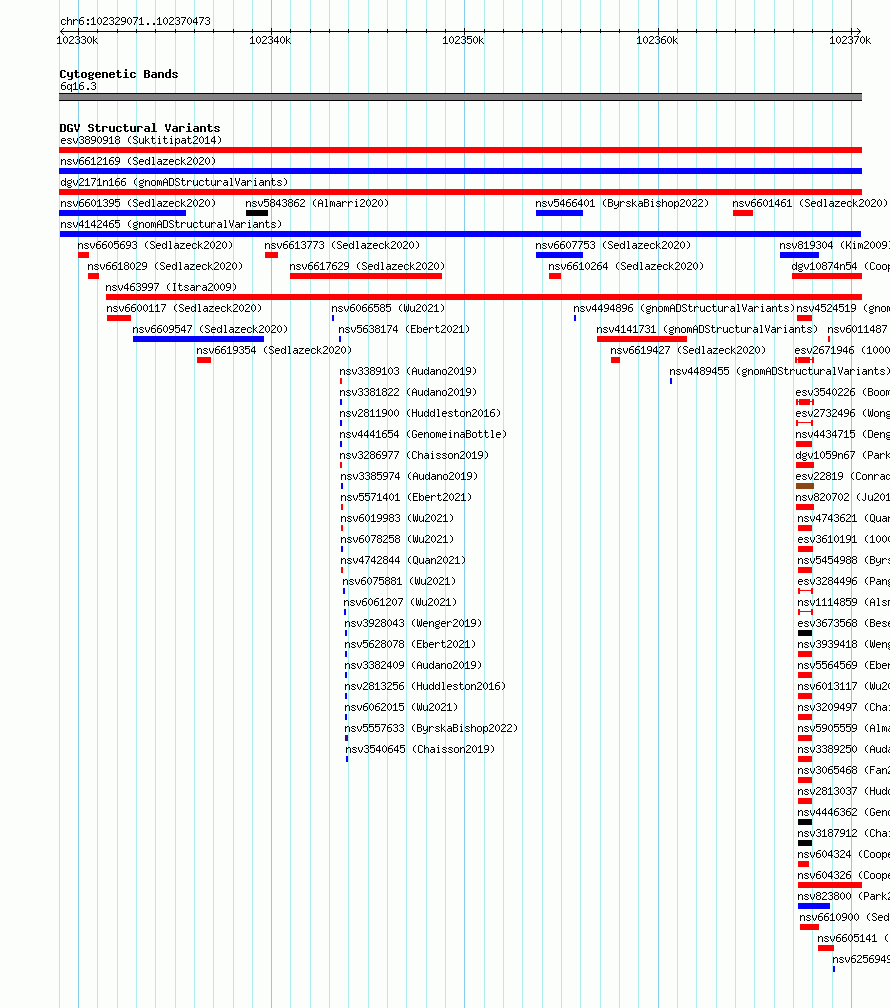Viewport: 890px width, 1008px height.
Task: Click the nsv3385974 (Audano2019) label
Action: click(409, 476)
